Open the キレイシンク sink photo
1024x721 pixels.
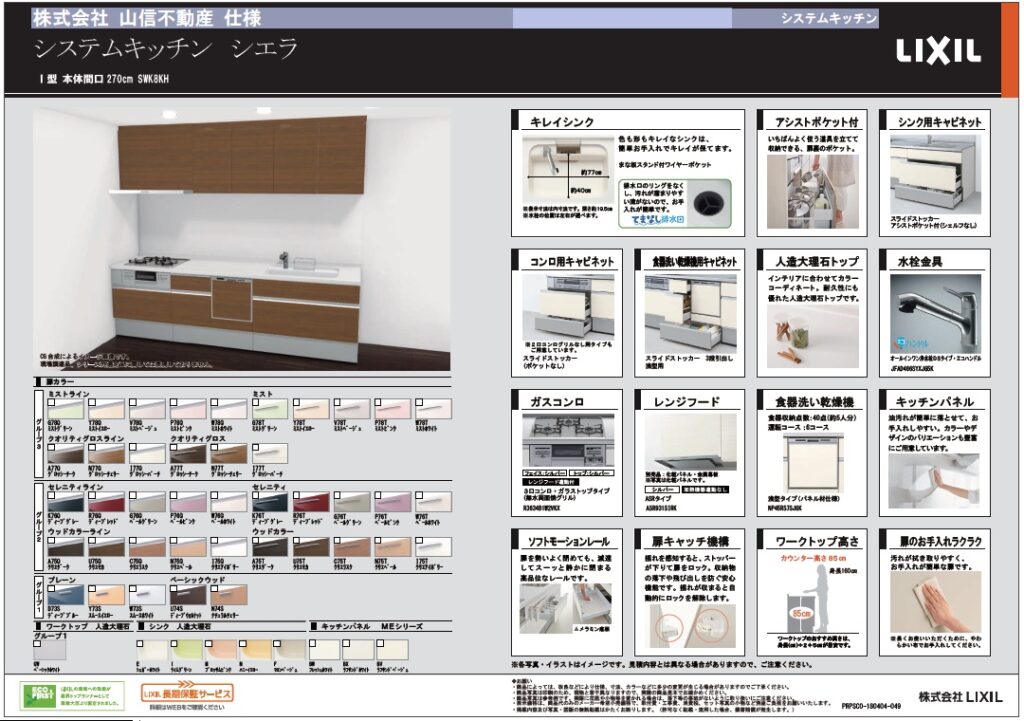pyautogui.click(x=567, y=170)
